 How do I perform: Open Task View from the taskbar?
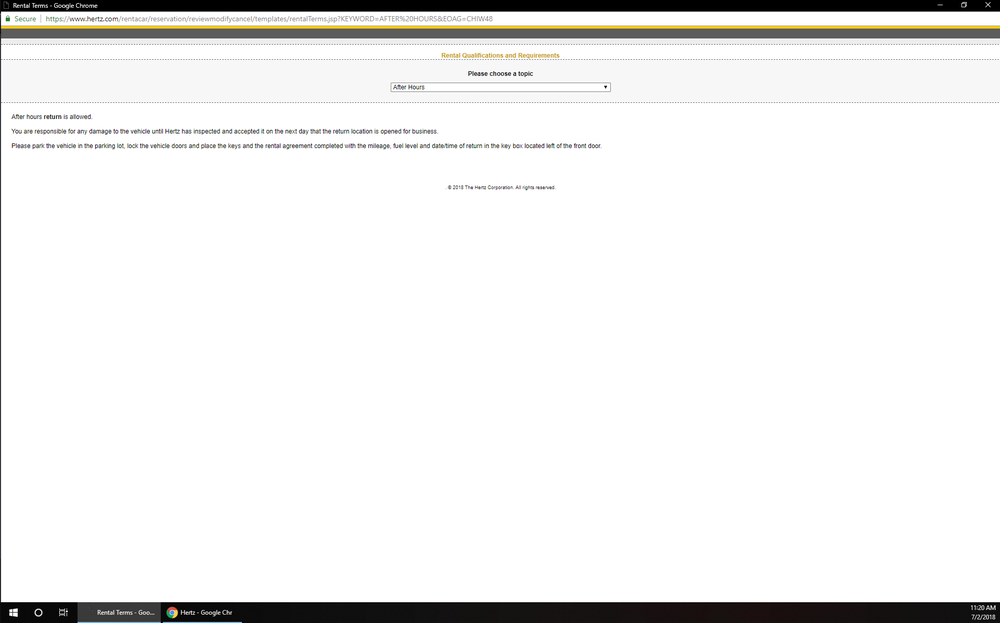click(63, 612)
